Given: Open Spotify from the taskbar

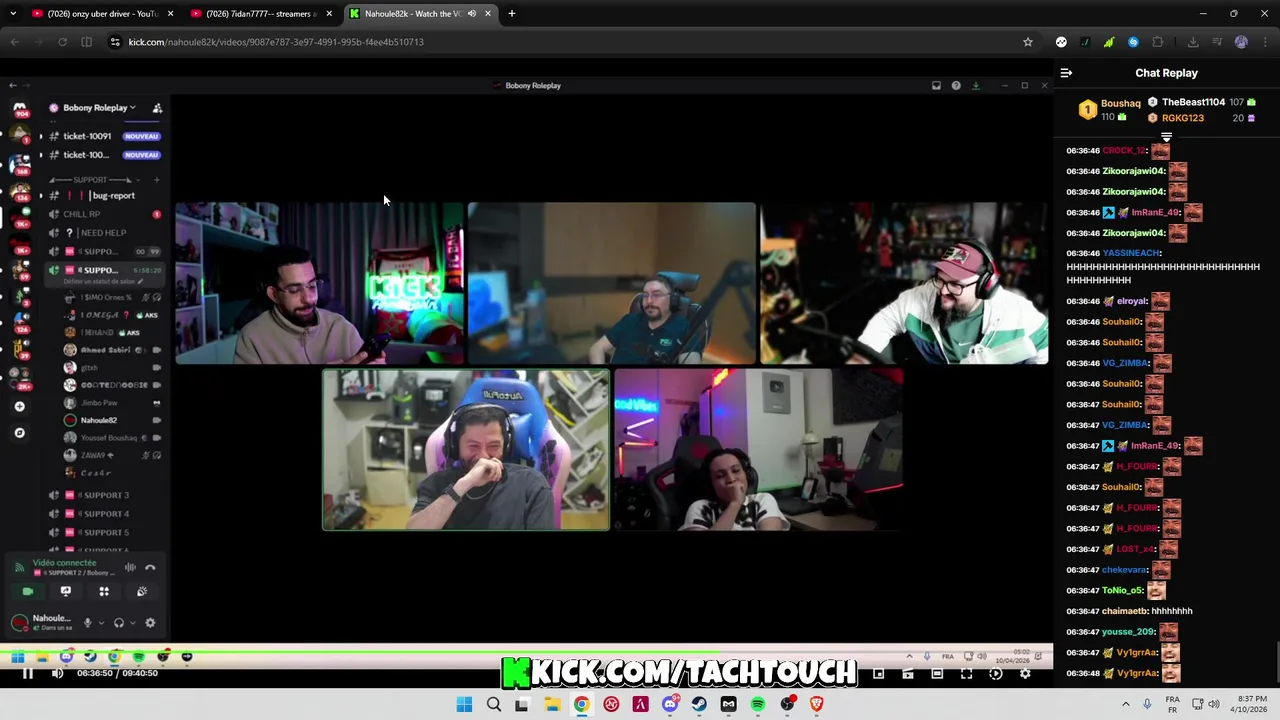Looking at the screenshot, I should [758, 704].
